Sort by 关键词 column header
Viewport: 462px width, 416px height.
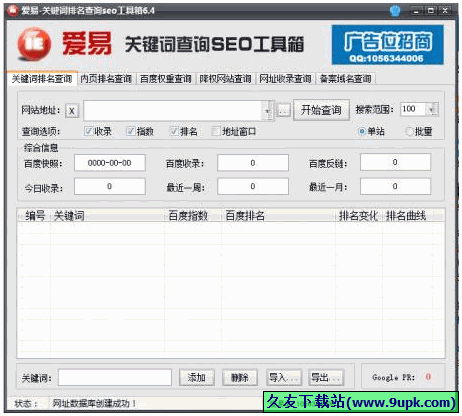[107, 216]
